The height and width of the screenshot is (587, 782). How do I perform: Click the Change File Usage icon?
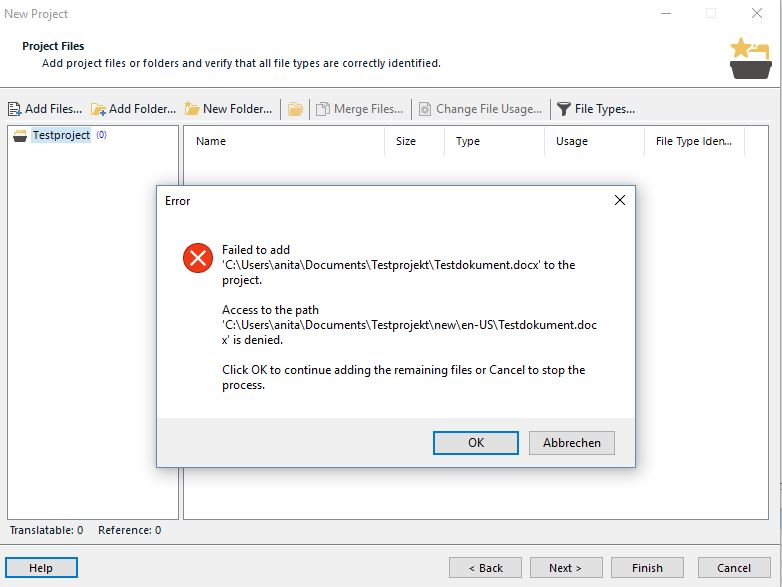(x=424, y=109)
